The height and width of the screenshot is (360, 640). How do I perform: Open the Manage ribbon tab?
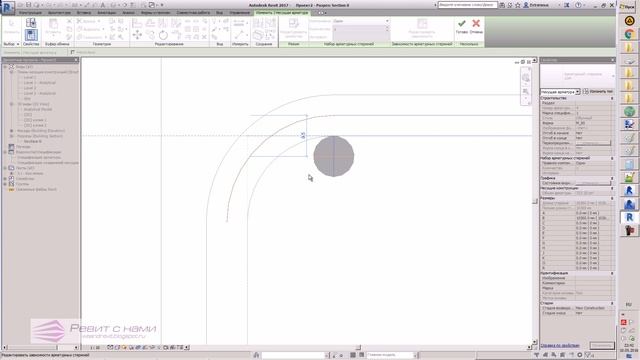tap(240, 13)
